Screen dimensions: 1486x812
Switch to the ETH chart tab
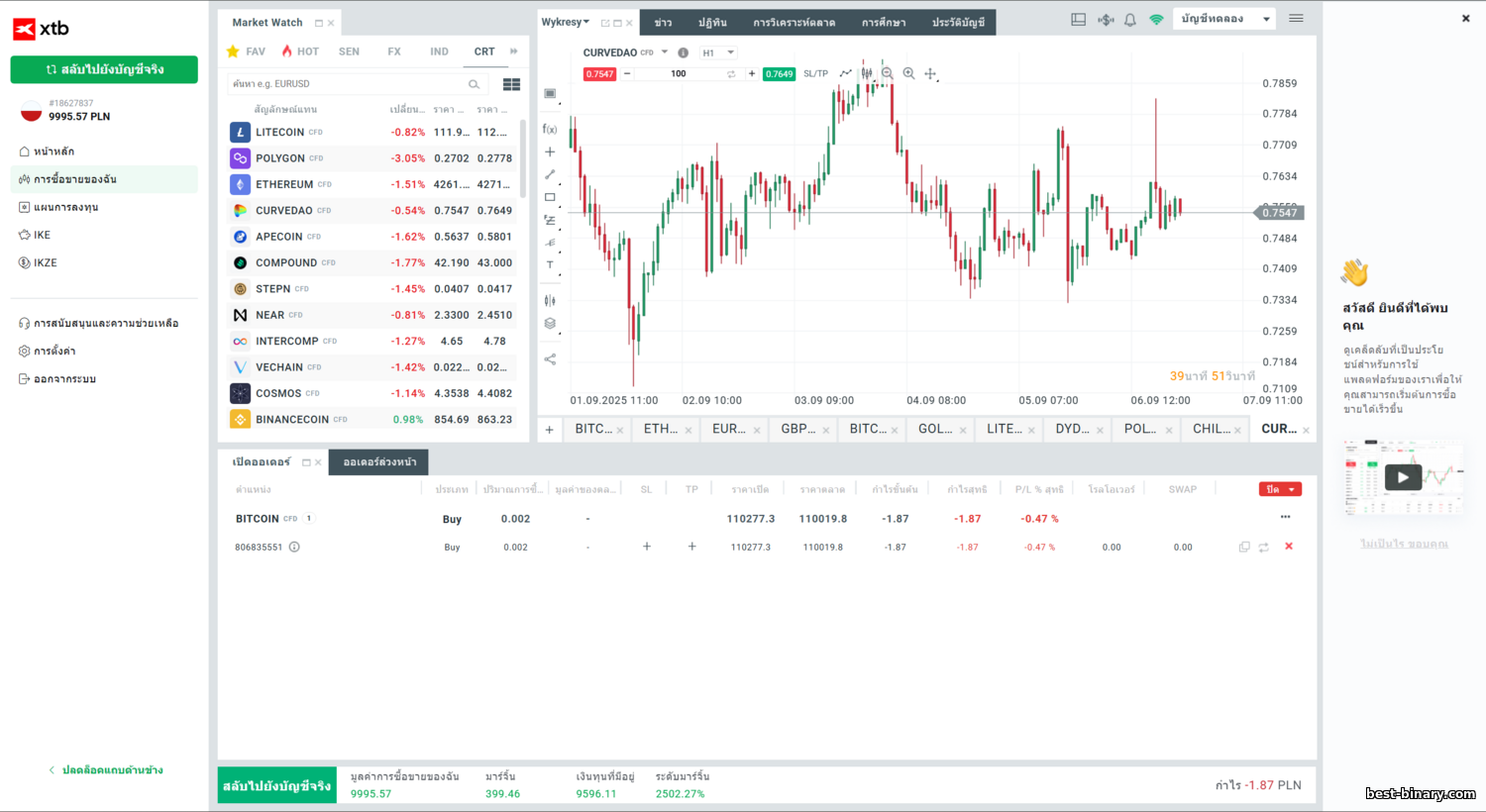click(x=661, y=429)
